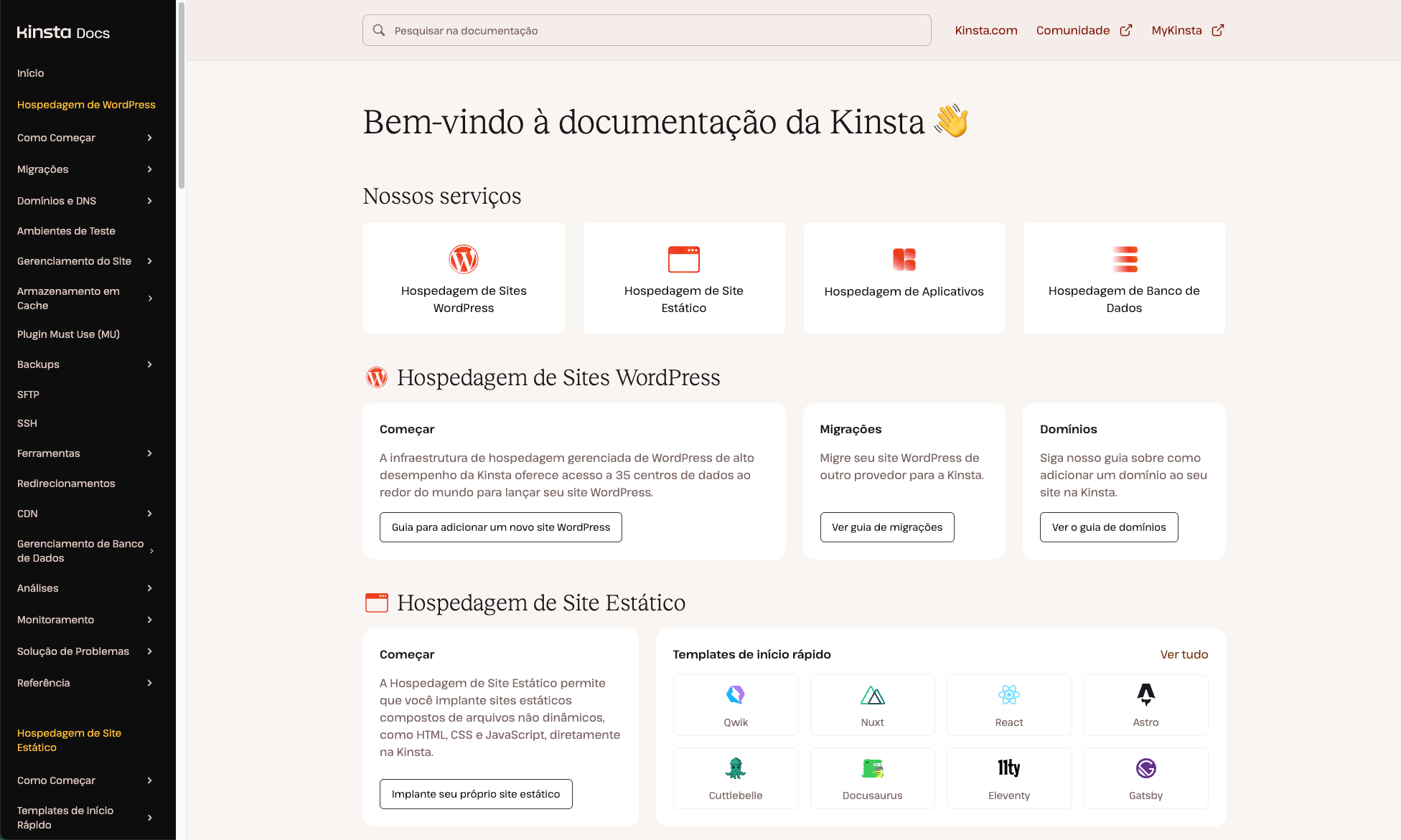Viewport: 1401px width, 840px height.
Task: Select Hospedagem de WordPress in the sidebar
Action: click(85, 105)
